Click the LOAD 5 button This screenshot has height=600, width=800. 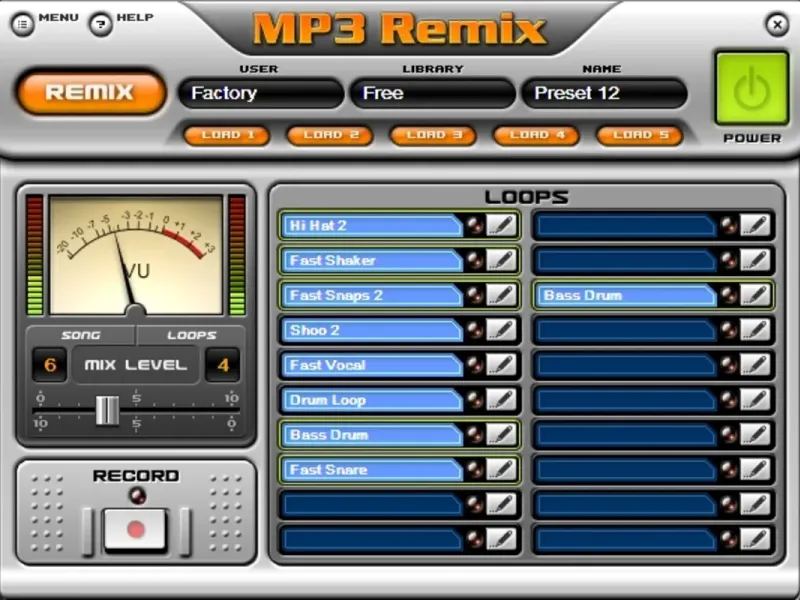pos(639,135)
